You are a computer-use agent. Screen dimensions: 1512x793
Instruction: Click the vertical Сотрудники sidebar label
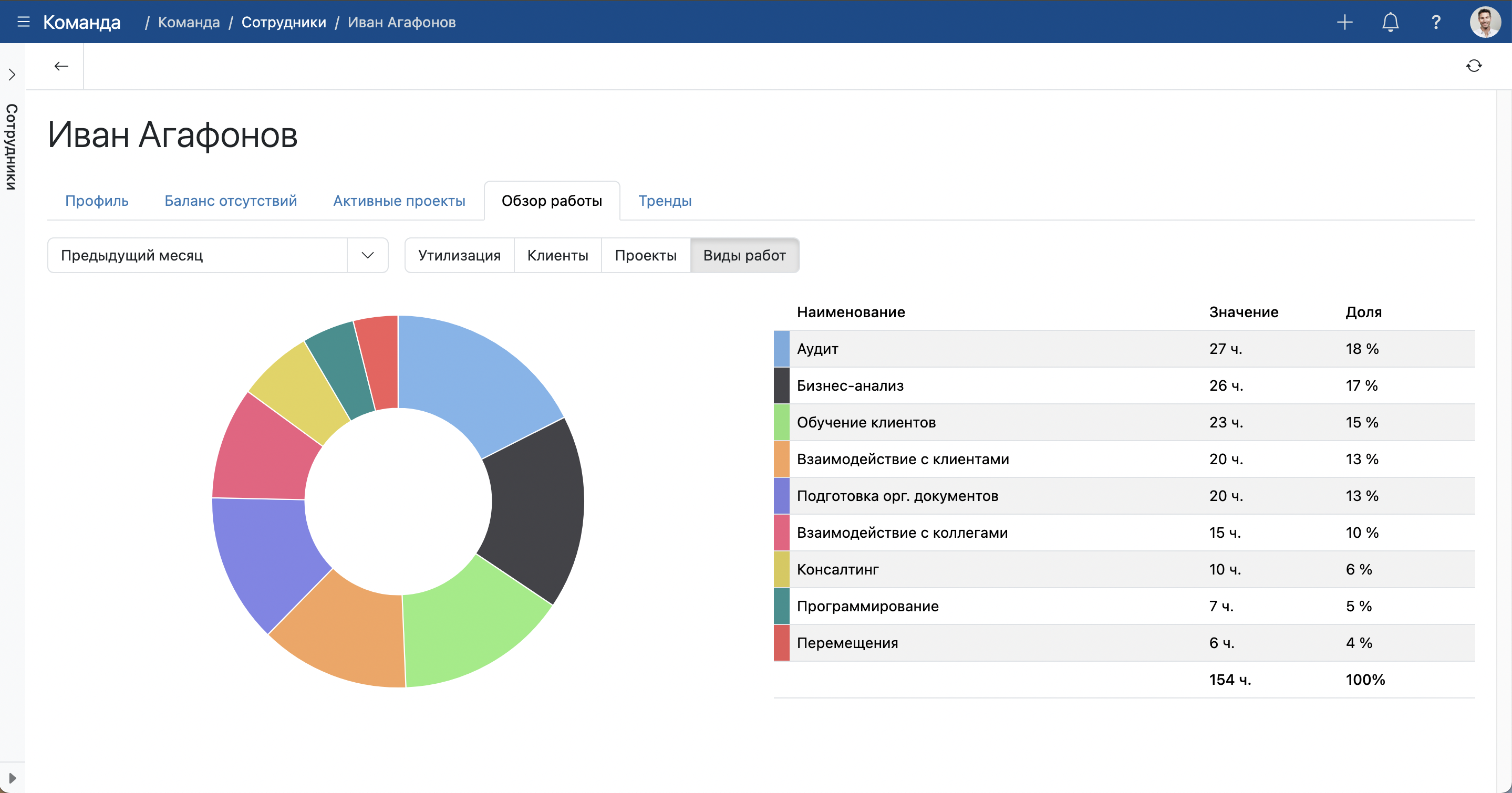(x=12, y=147)
